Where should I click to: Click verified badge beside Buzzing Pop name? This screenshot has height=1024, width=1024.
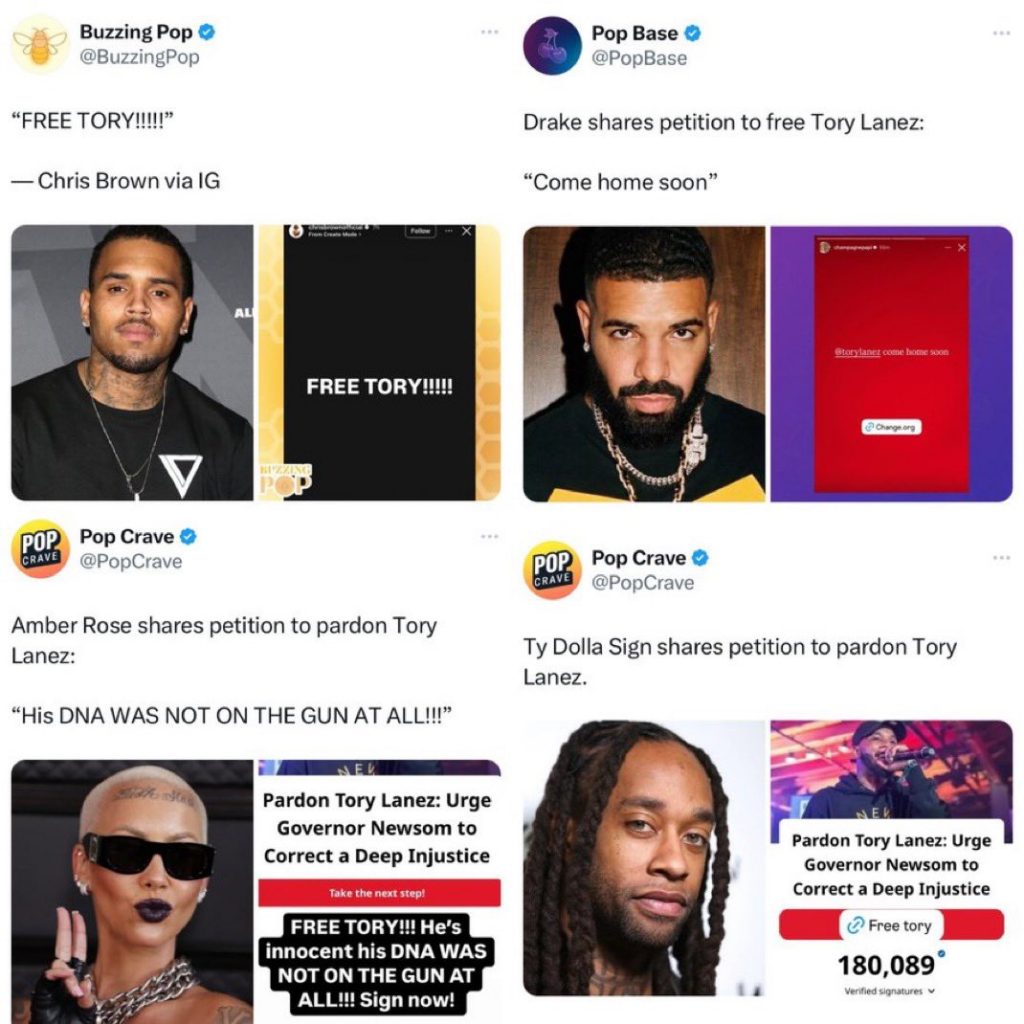tap(206, 31)
